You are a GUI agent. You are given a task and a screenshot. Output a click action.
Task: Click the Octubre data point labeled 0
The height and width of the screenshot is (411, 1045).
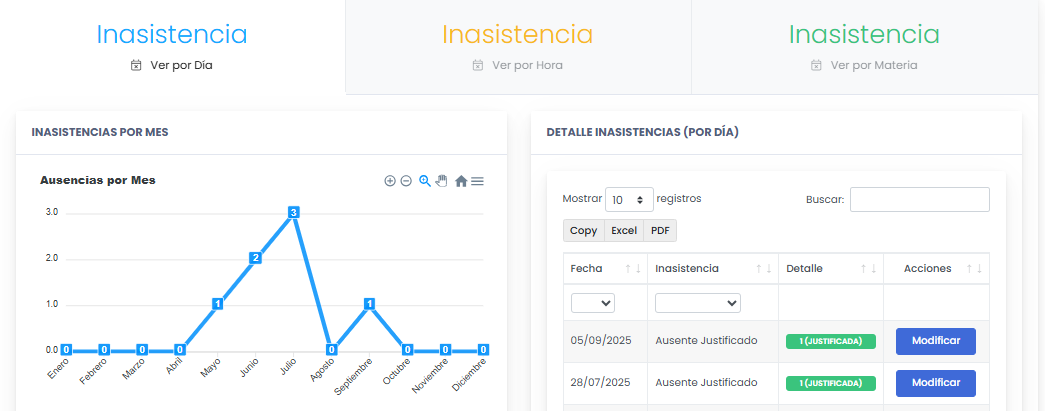[408, 350]
